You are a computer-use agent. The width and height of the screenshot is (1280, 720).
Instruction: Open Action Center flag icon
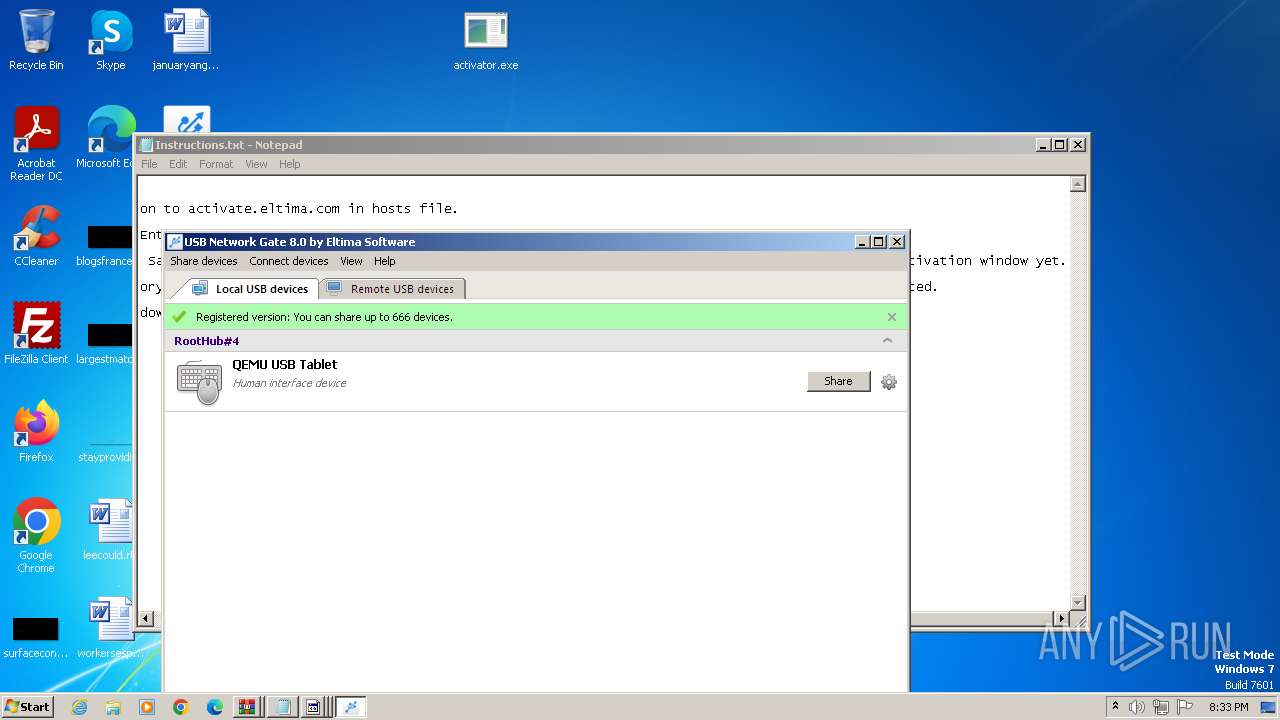pyautogui.click(x=1185, y=707)
